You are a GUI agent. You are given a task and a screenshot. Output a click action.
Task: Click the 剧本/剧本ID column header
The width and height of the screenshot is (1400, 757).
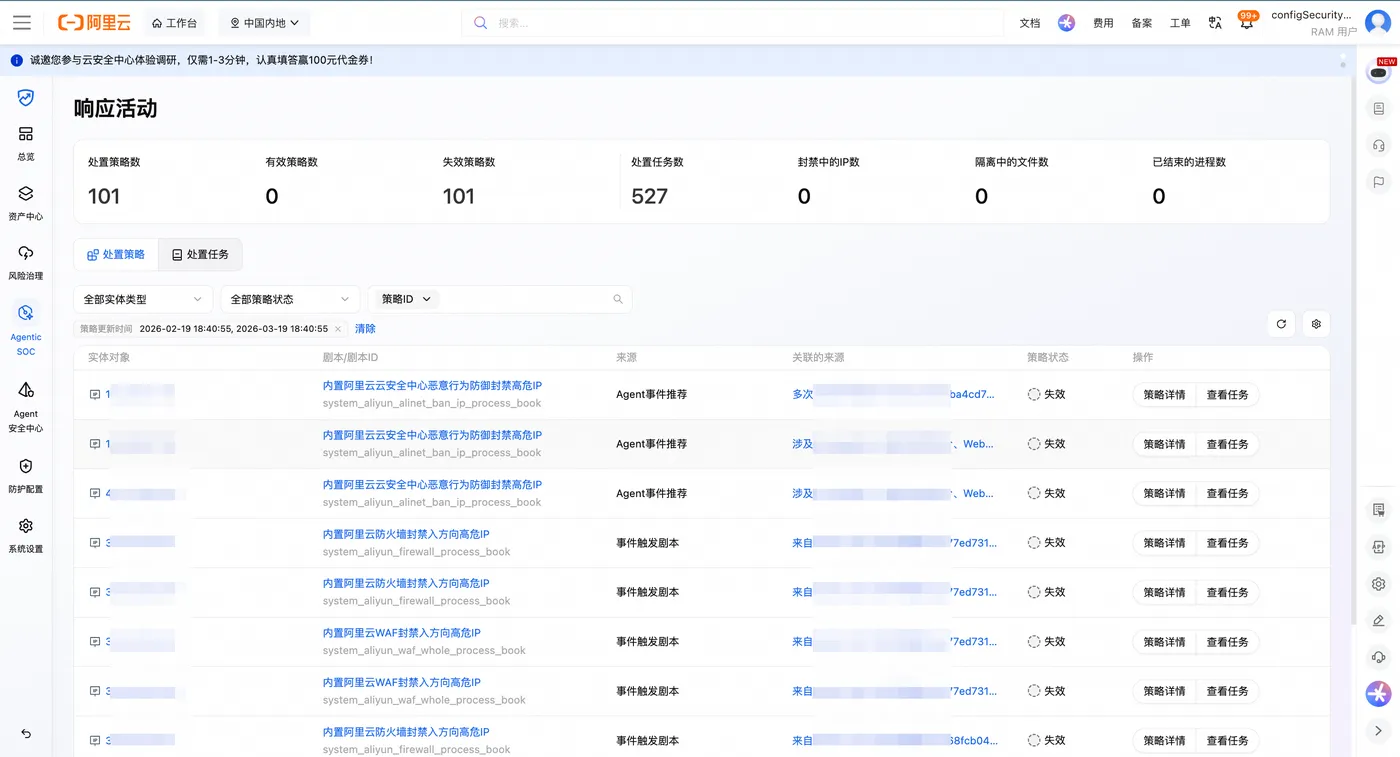[x=350, y=357]
